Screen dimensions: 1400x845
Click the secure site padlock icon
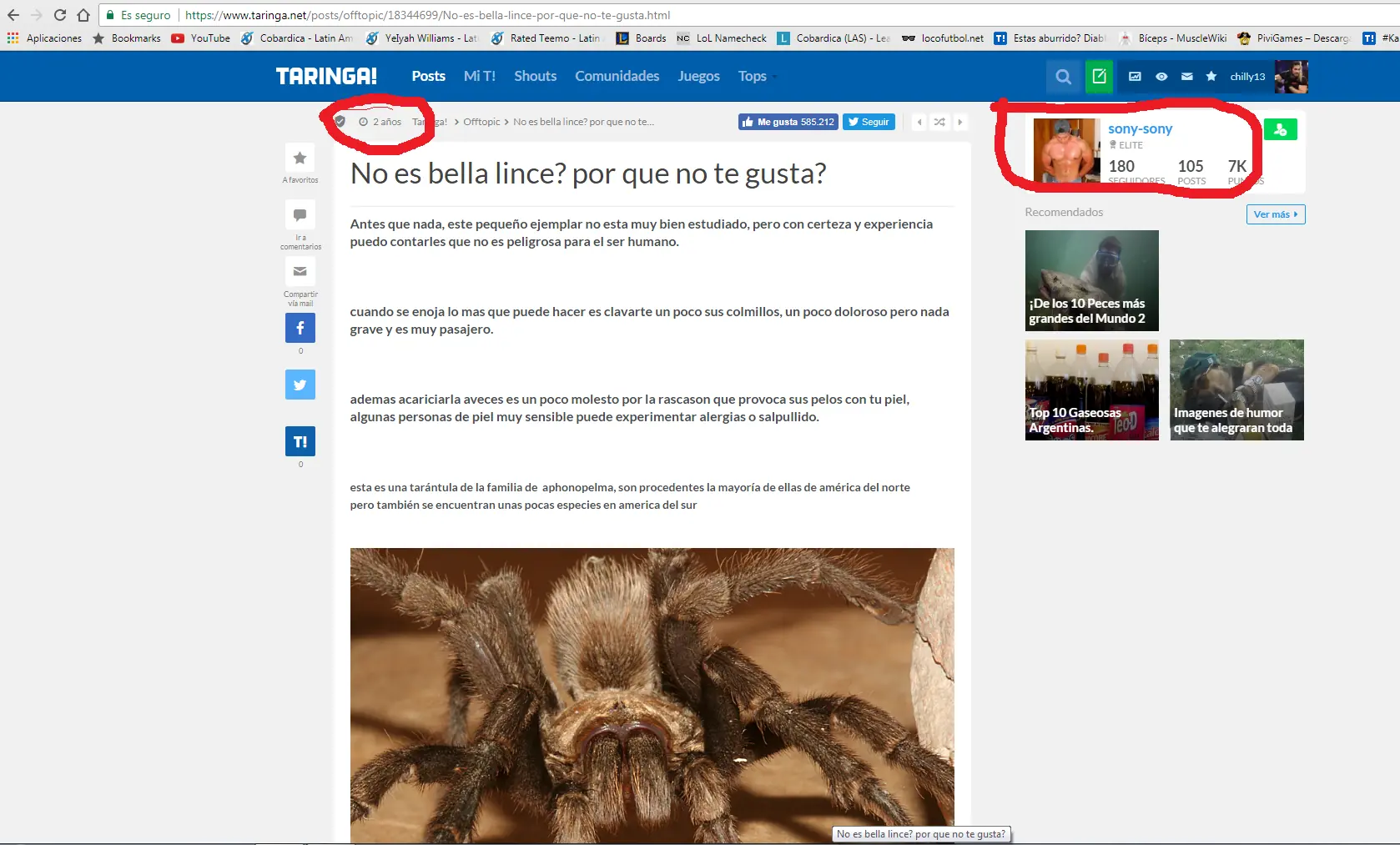(110, 15)
